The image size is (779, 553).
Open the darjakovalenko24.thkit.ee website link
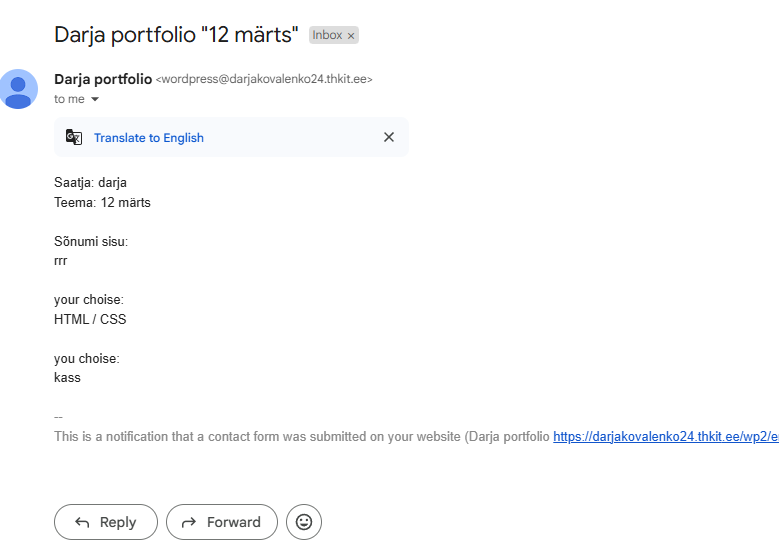point(665,437)
